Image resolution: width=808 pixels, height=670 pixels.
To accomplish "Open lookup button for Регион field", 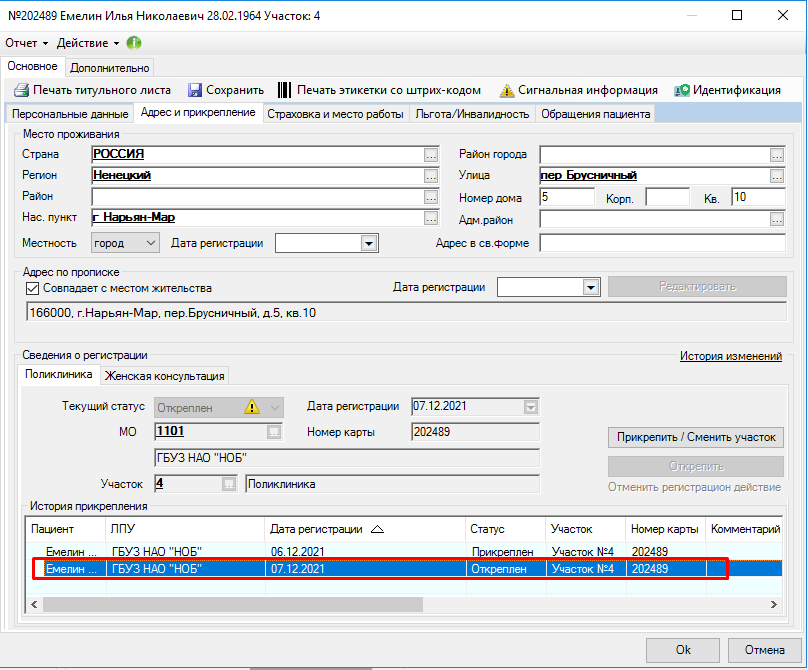I will 431,176.
